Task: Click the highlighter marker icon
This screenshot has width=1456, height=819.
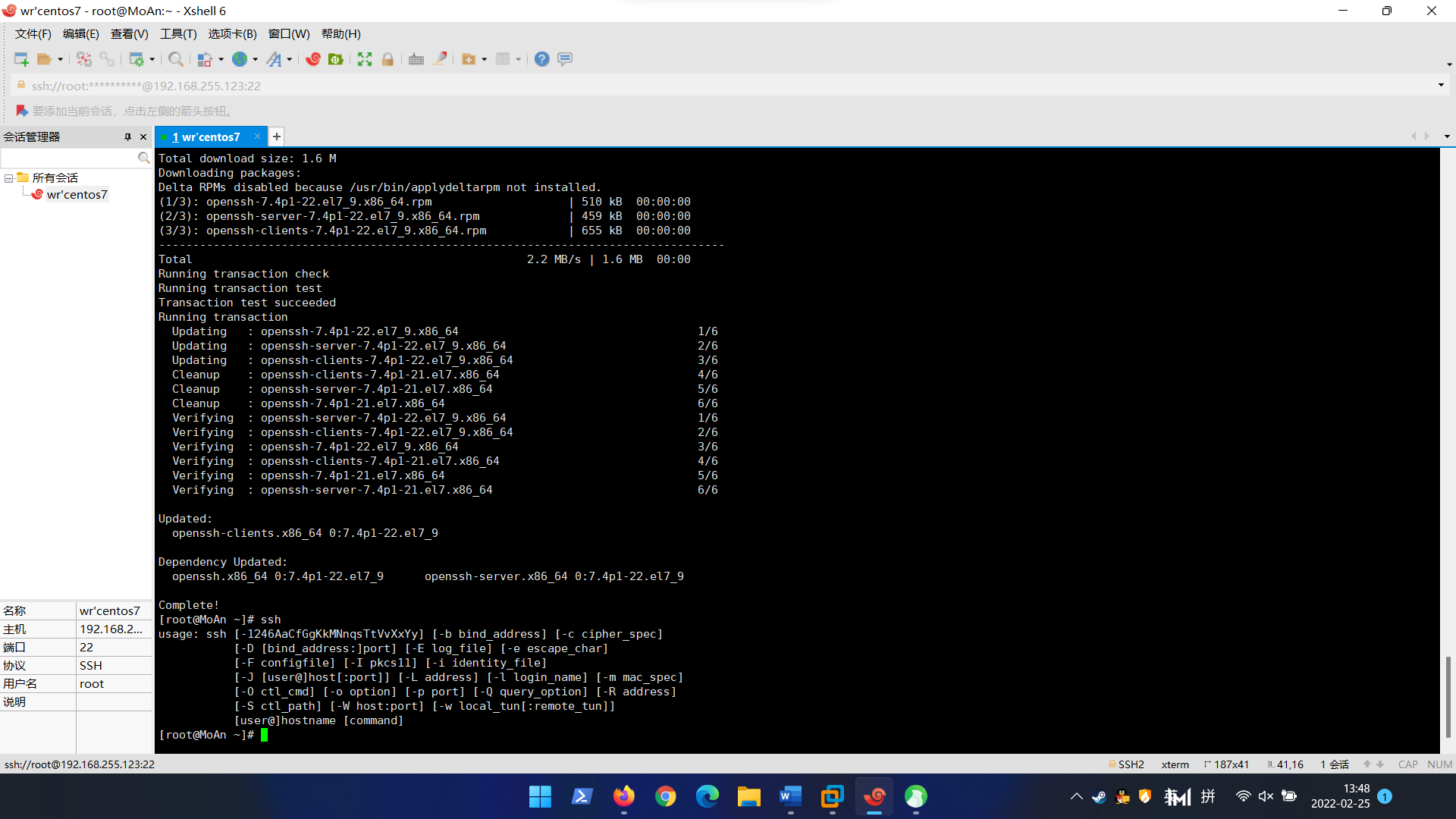Action: (440, 59)
